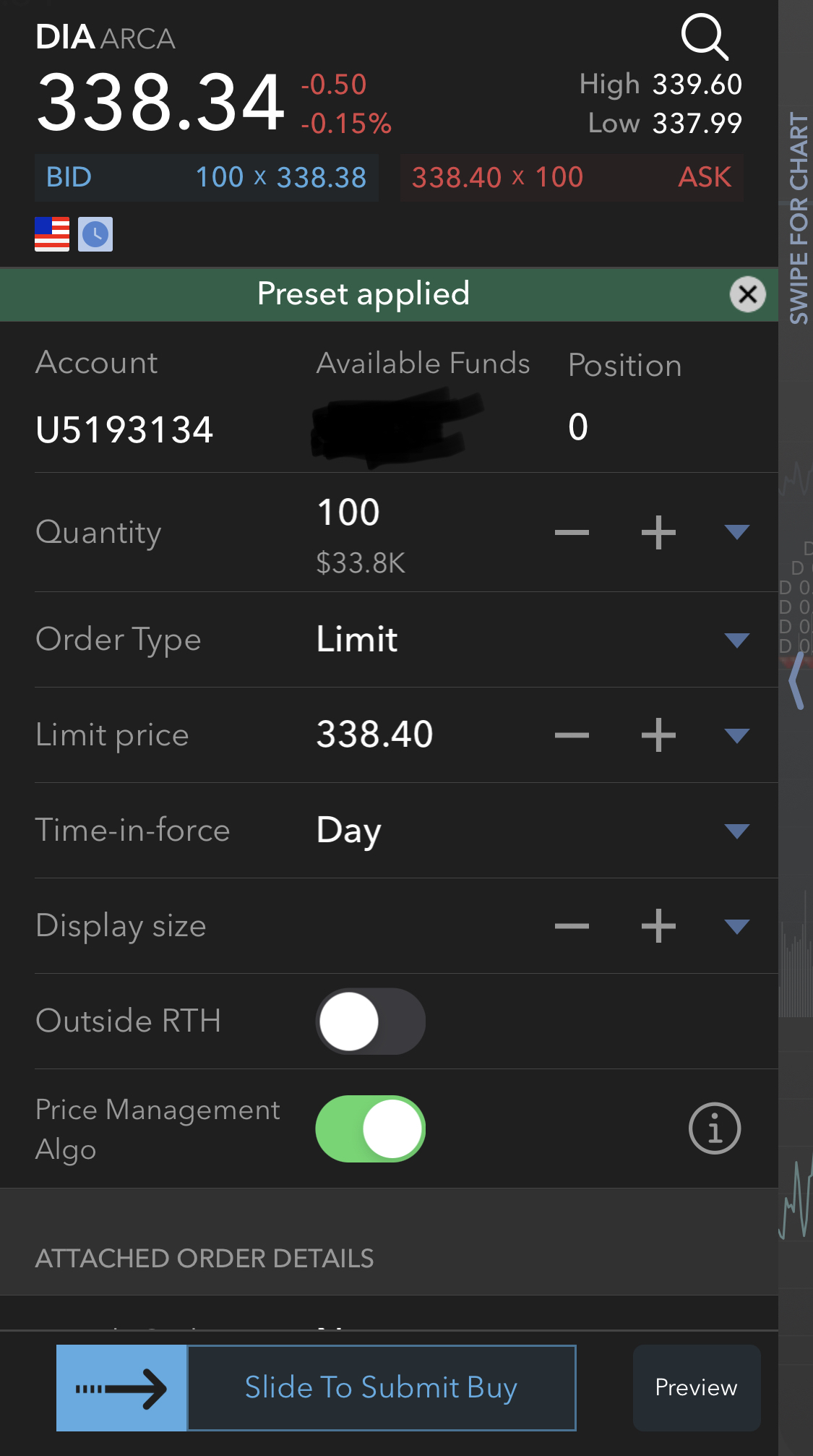
Task: Decrease Quantity with minus icon
Action: (x=572, y=533)
